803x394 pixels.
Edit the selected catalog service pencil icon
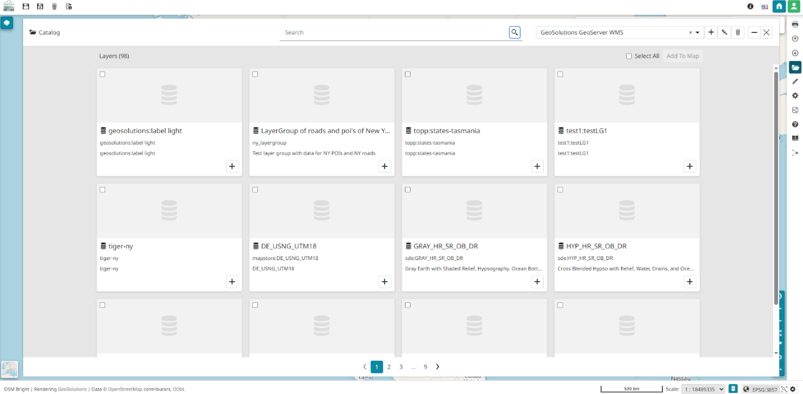pyautogui.click(x=724, y=32)
